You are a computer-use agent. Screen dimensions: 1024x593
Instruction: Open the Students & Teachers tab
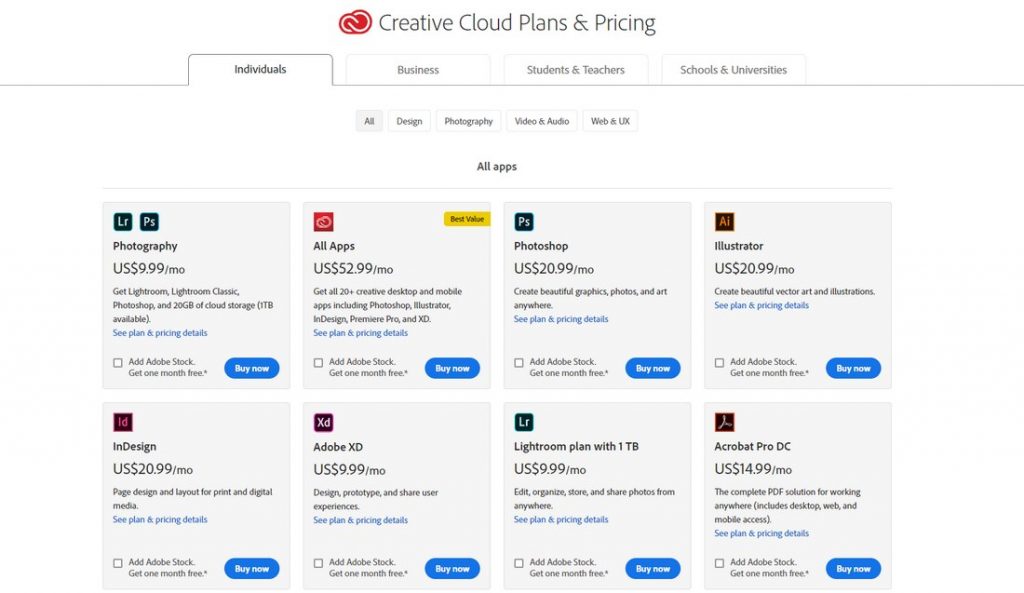[x=576, y=70]
